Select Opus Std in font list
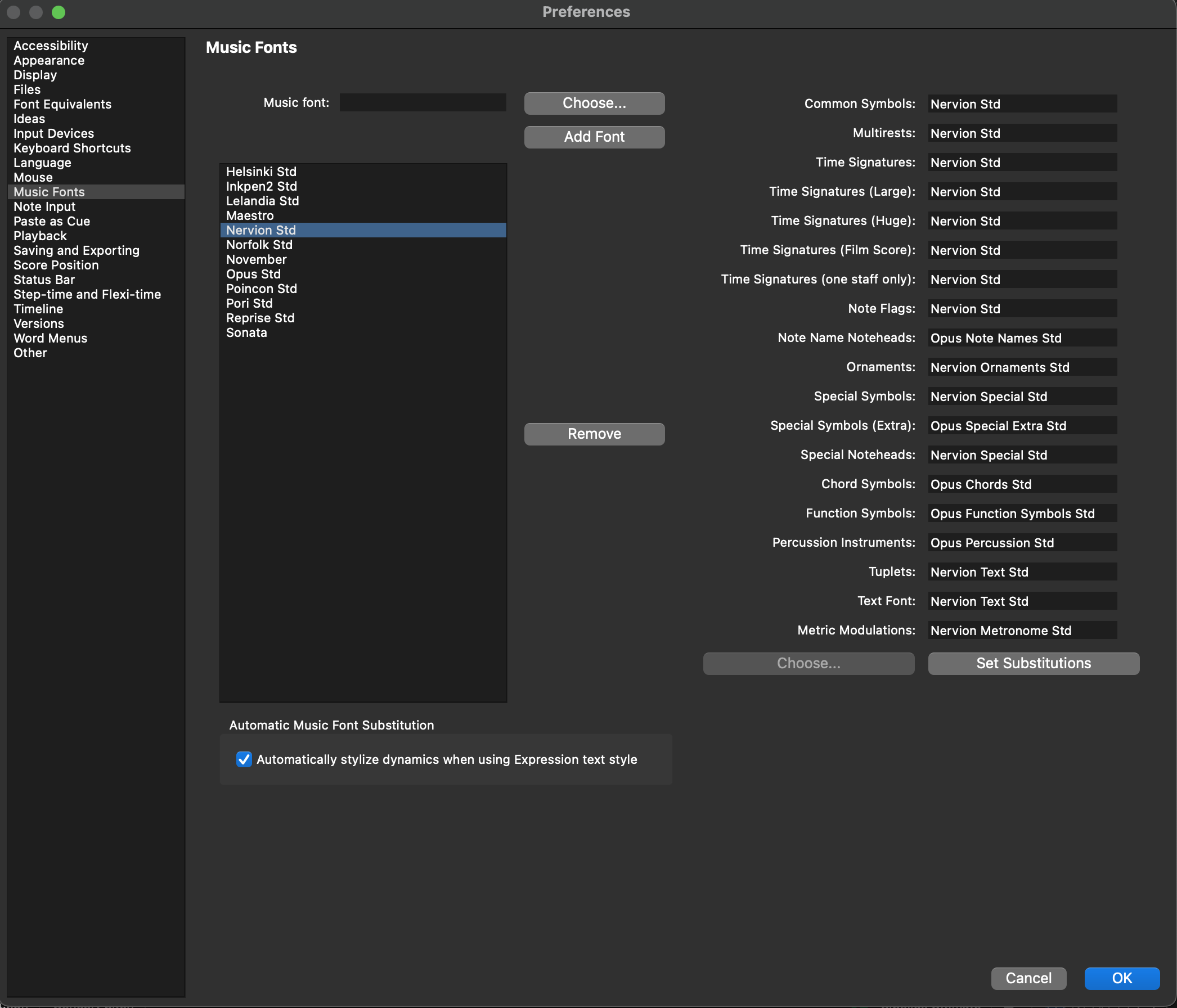 point(363,274)
